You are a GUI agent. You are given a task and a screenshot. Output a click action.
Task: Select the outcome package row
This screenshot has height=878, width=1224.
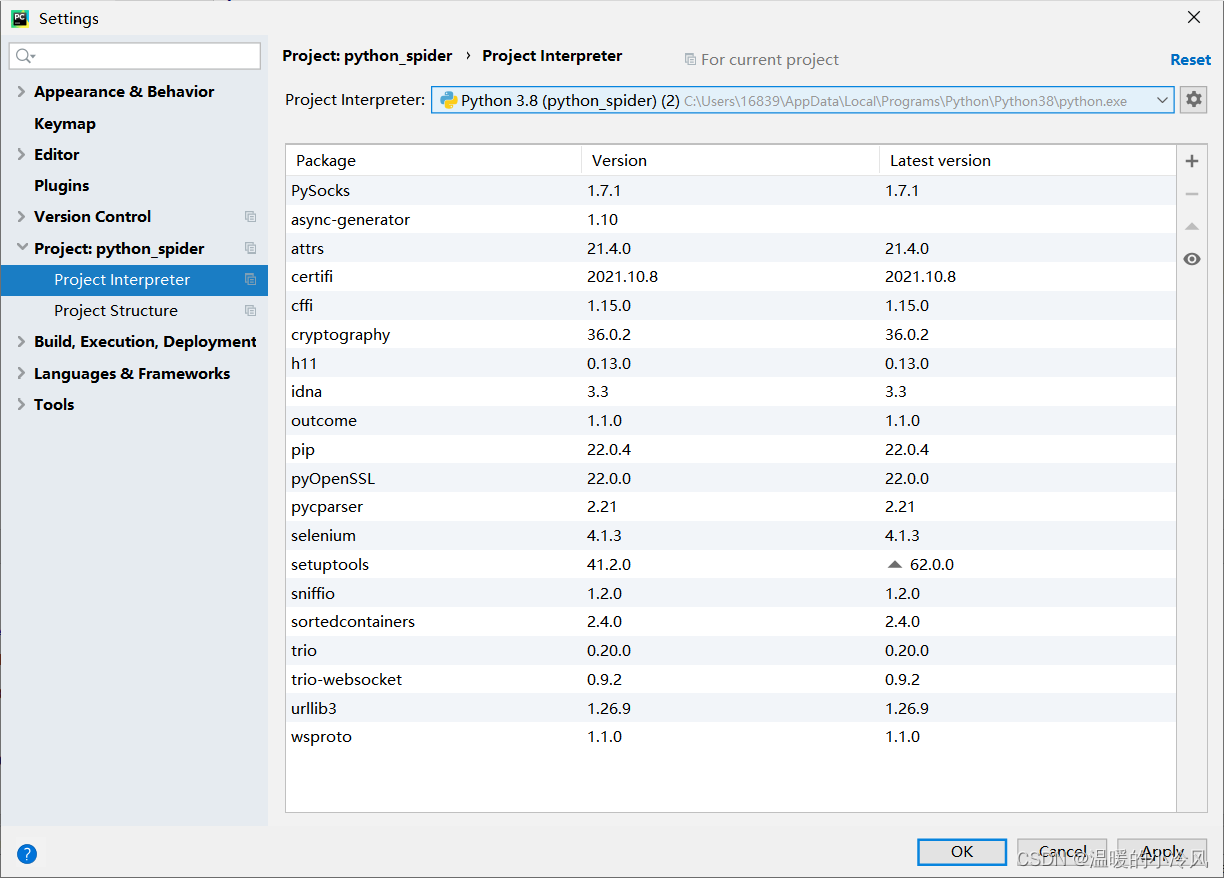tap(731, 421)
